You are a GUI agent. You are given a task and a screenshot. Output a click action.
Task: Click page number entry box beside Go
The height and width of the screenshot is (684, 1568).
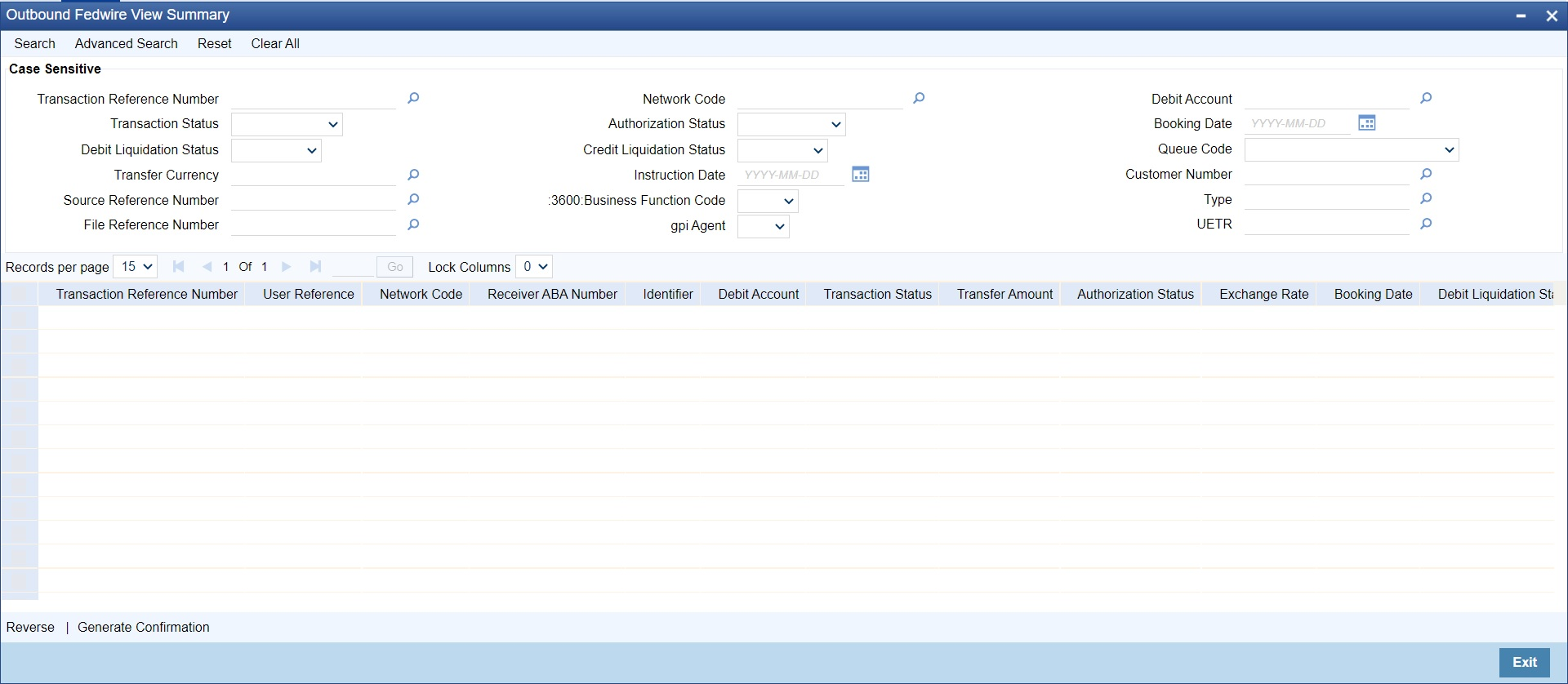[353, 267]
